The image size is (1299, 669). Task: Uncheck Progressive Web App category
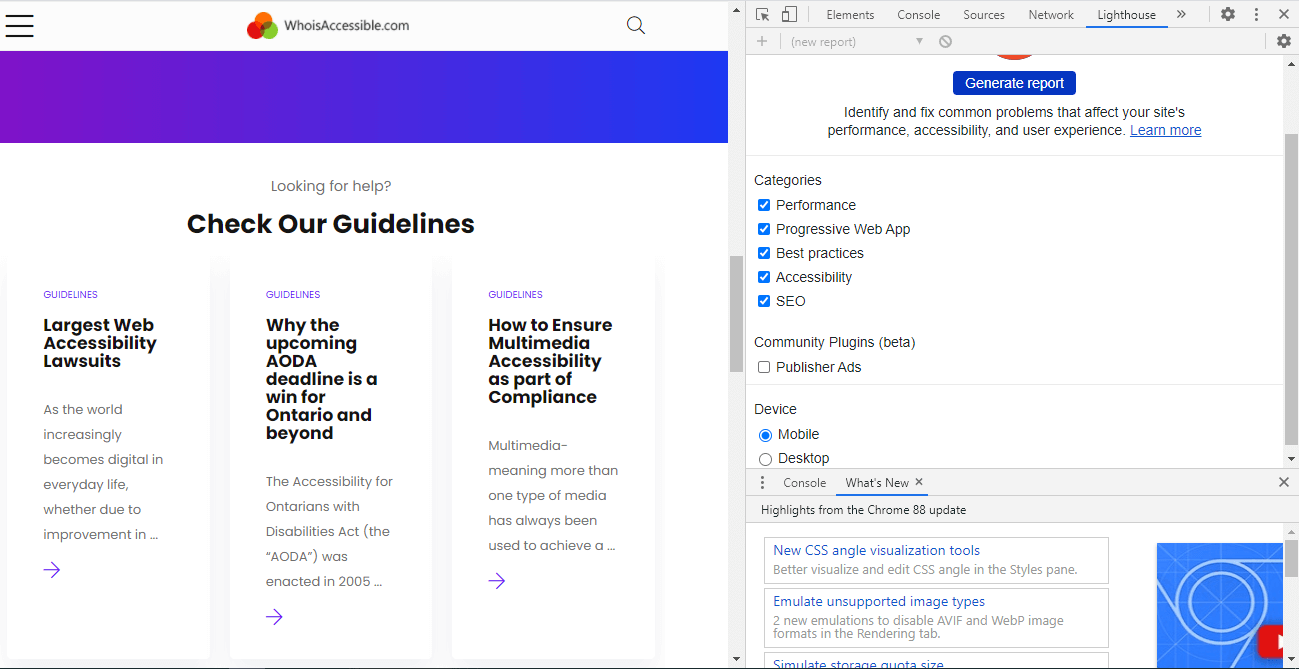tap(764, 229)
